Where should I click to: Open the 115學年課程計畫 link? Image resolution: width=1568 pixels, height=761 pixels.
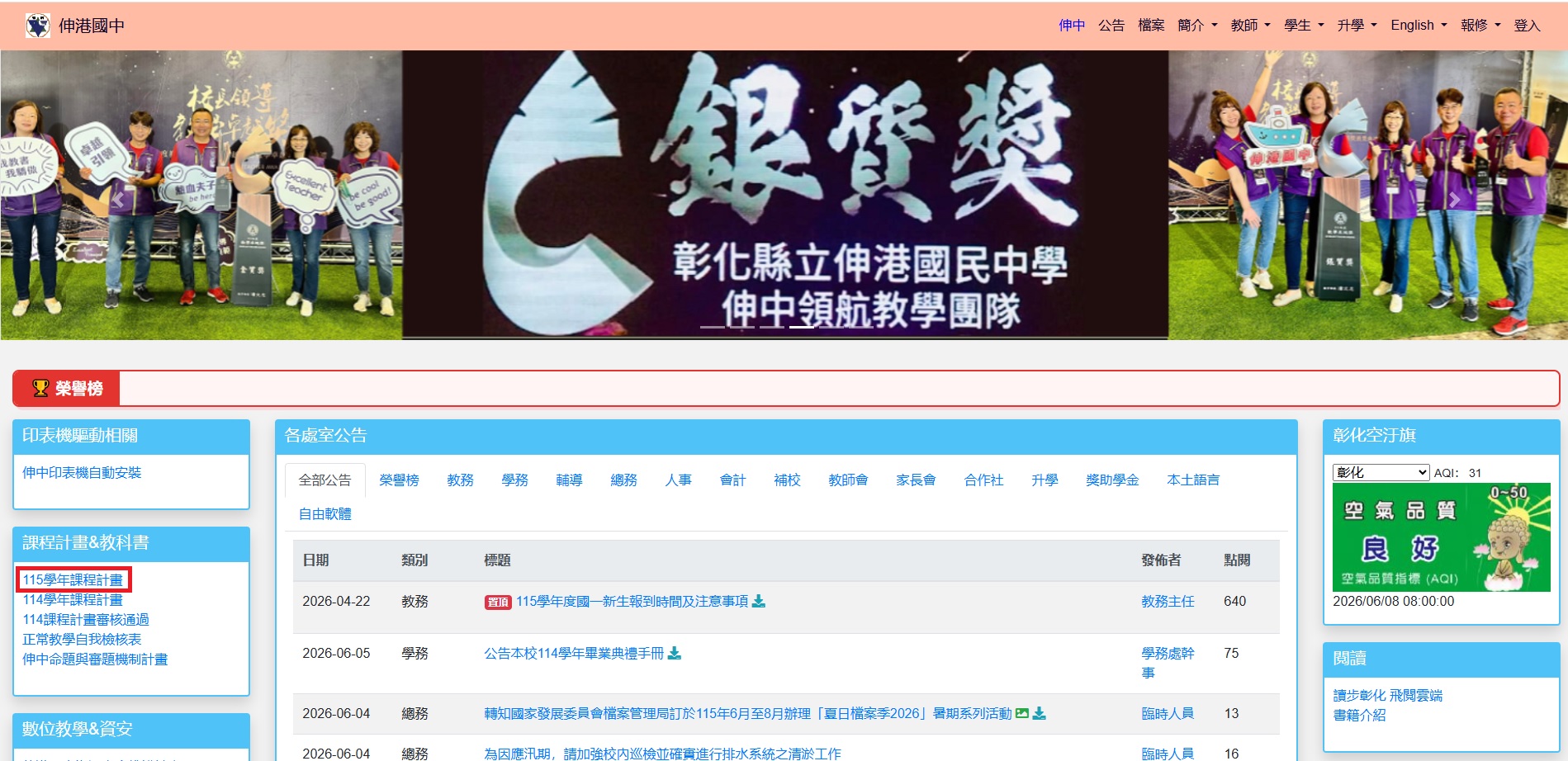(x=73, y=580)
